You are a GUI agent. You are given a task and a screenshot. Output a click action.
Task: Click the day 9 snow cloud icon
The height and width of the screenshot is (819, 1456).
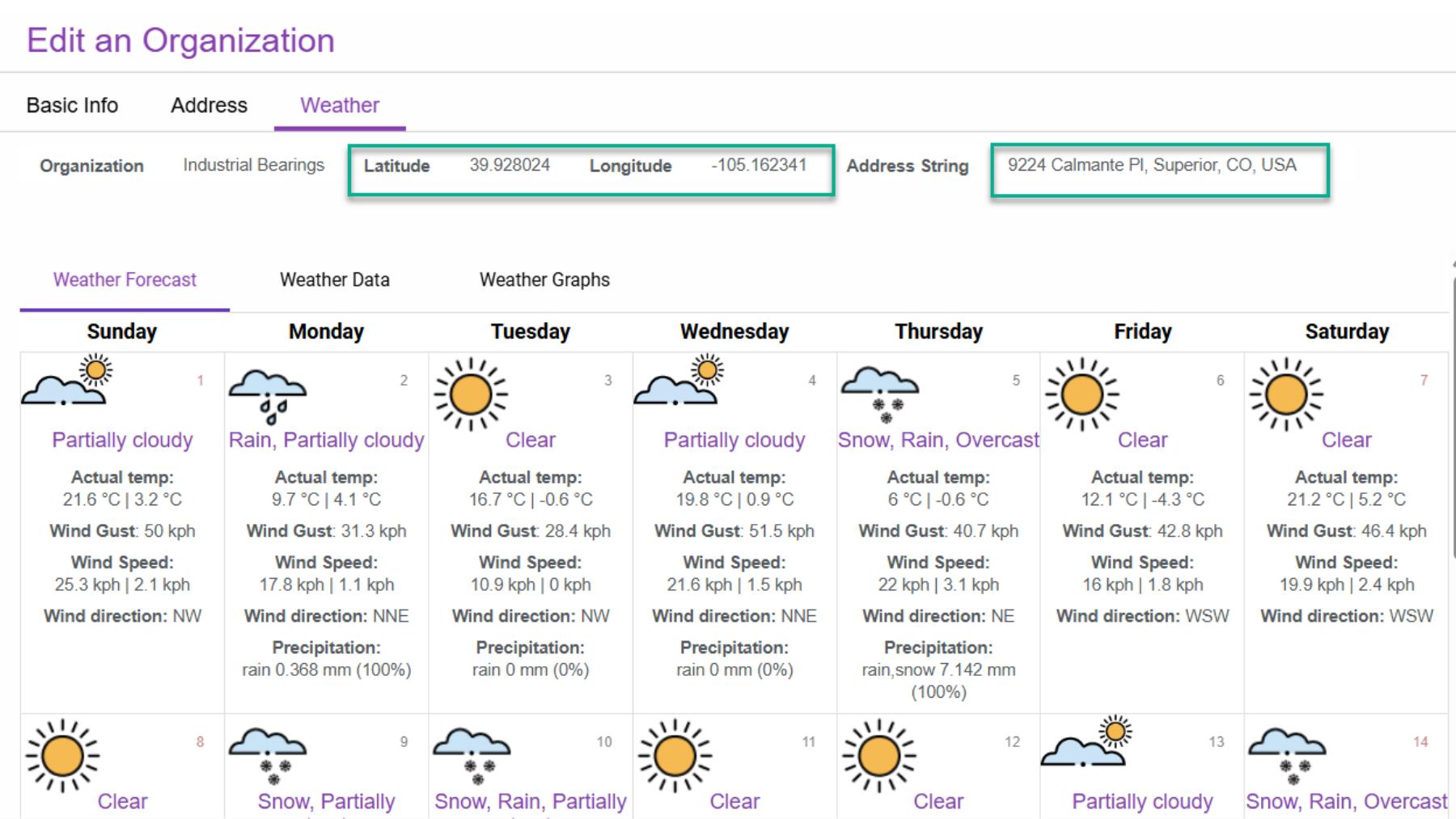(268, 757)
